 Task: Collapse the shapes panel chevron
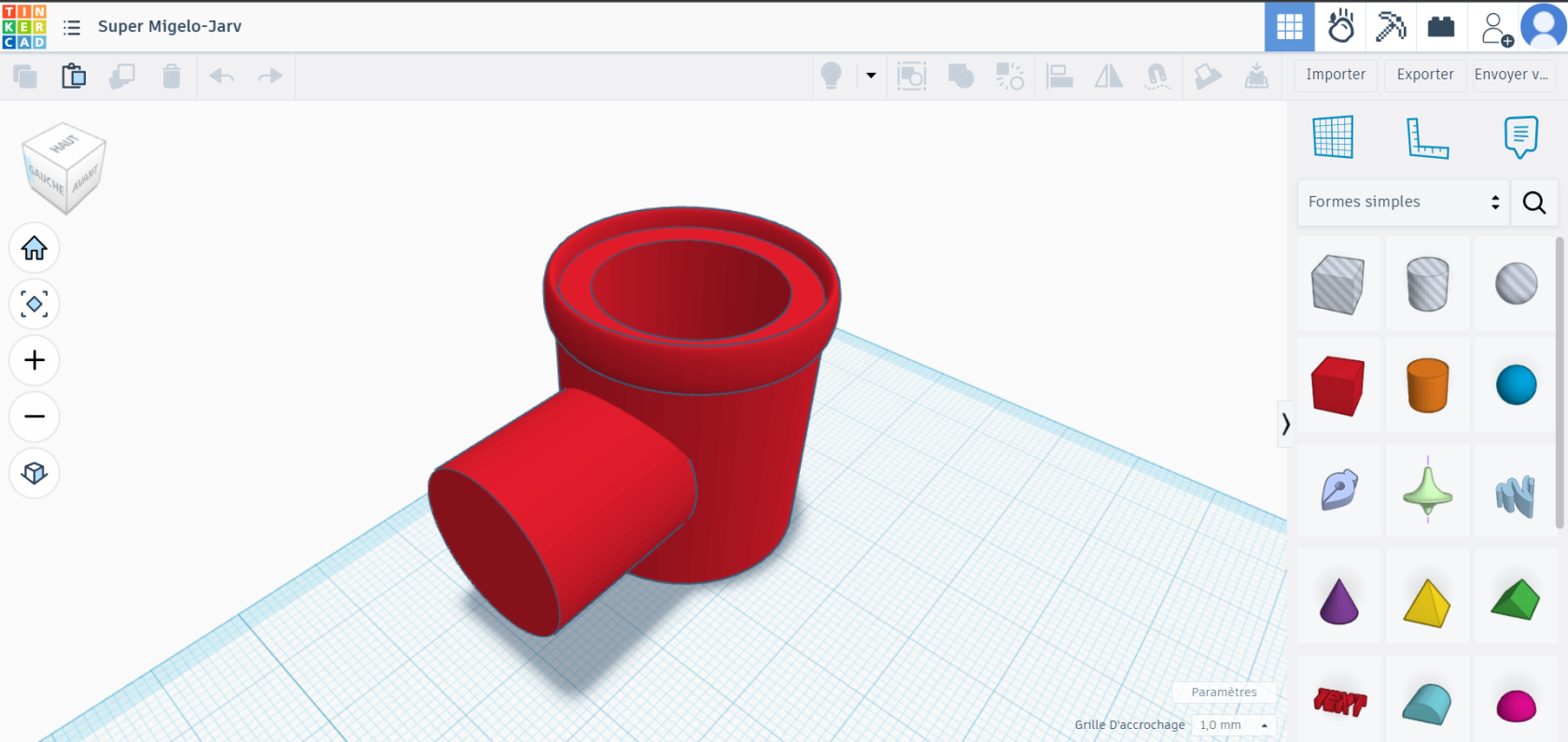point(1285,424)
